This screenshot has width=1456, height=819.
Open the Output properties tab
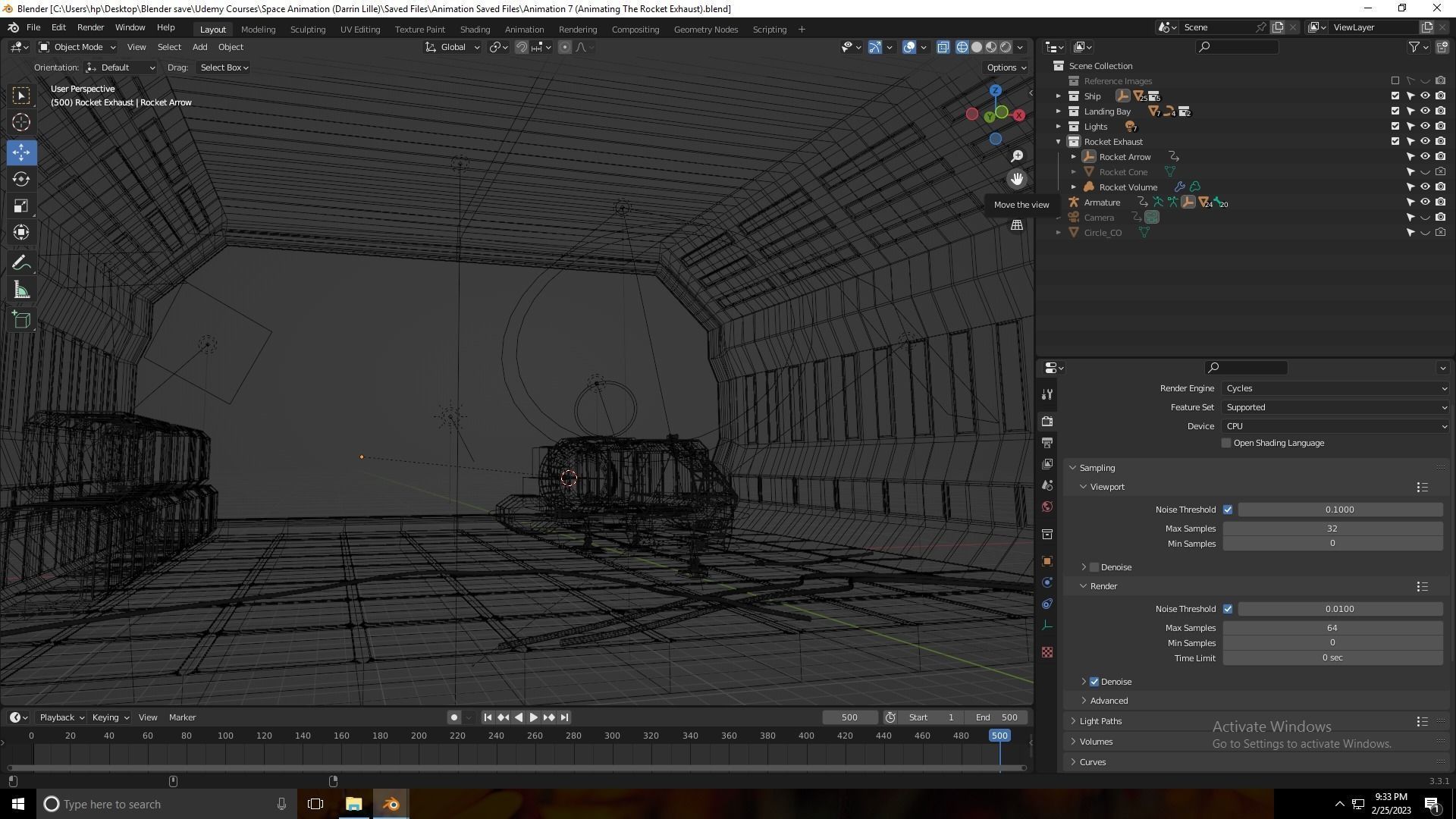click(x=1047, y=442)
